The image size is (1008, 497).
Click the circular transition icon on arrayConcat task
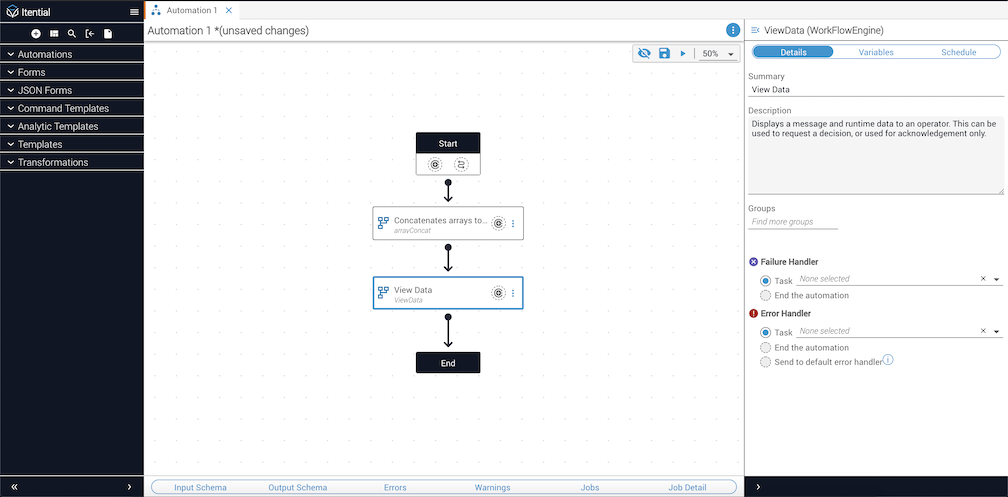pyautogui.click(x=499, y=223)
